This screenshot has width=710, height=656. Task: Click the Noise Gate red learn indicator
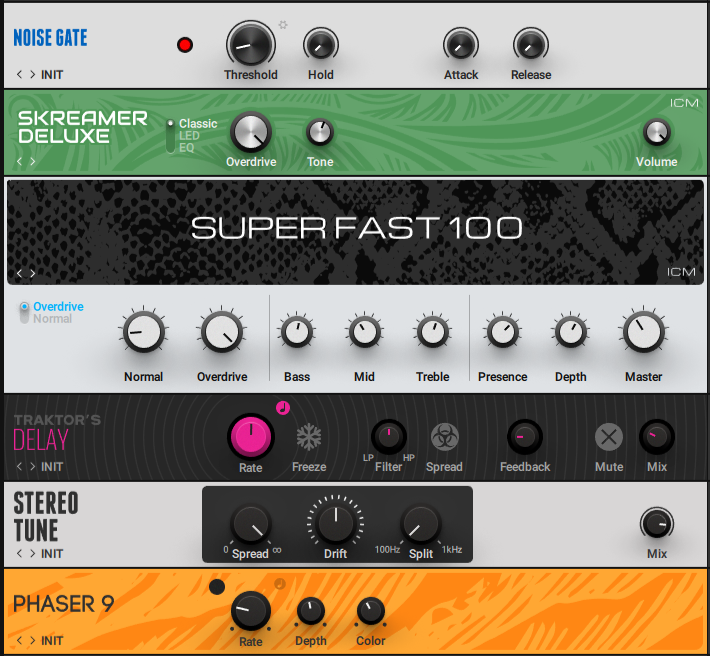(x=185, y=45)
